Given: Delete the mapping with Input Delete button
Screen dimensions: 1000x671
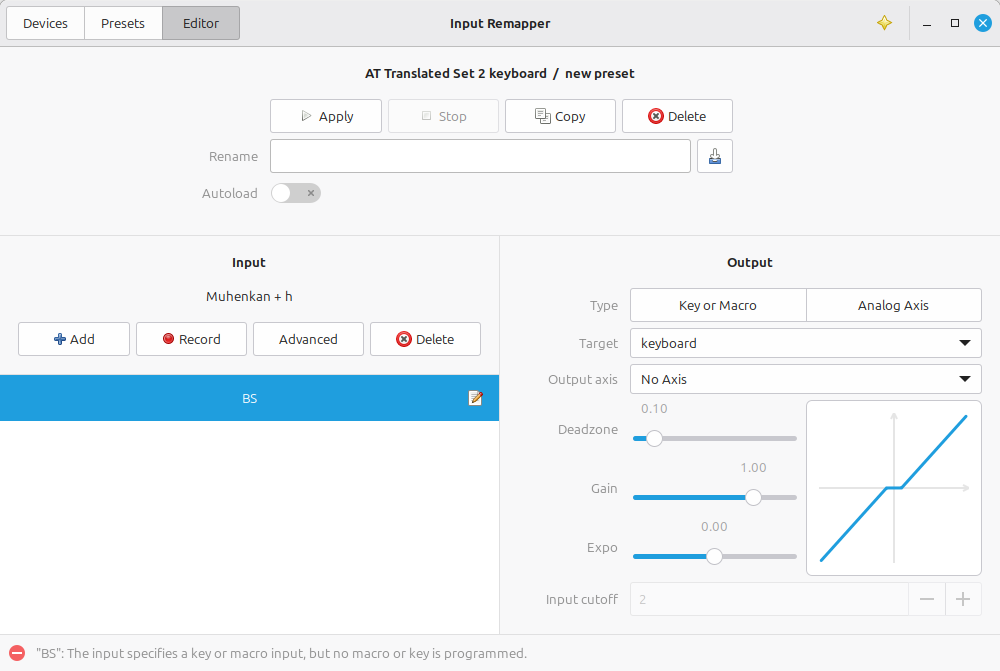Looking at the screenshot, I should pos(425,339).
